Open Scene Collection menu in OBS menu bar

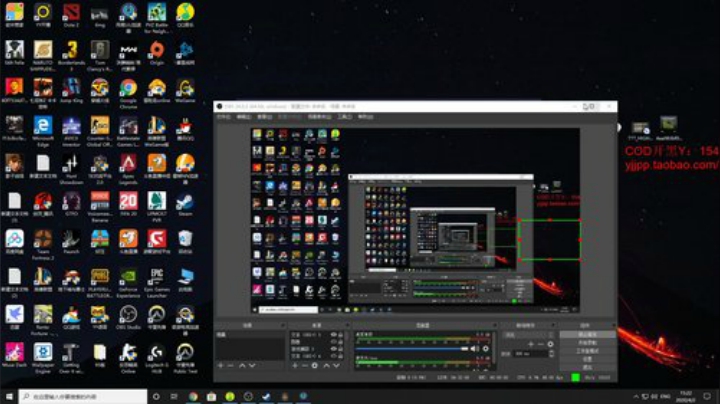319,117
